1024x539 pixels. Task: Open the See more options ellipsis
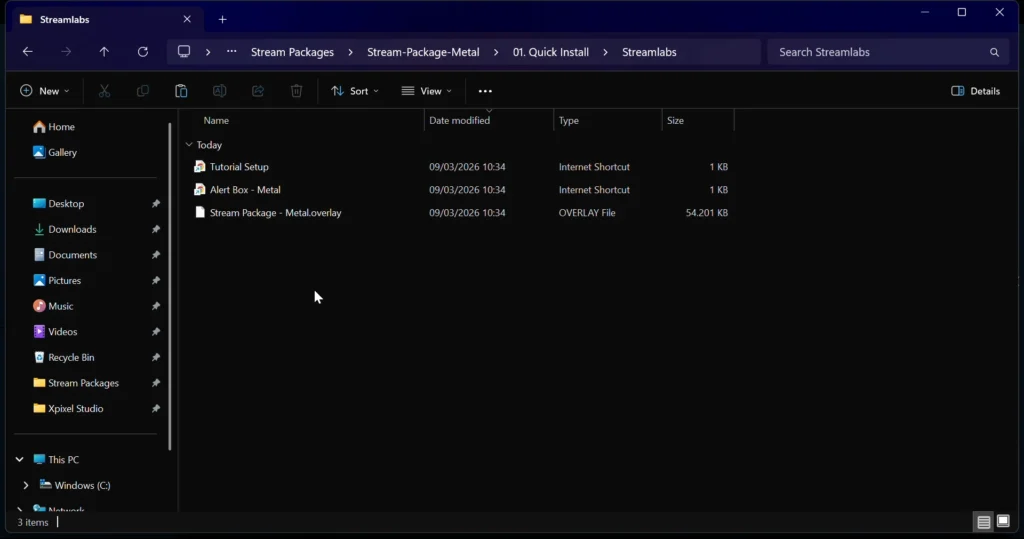coord(485,91)
